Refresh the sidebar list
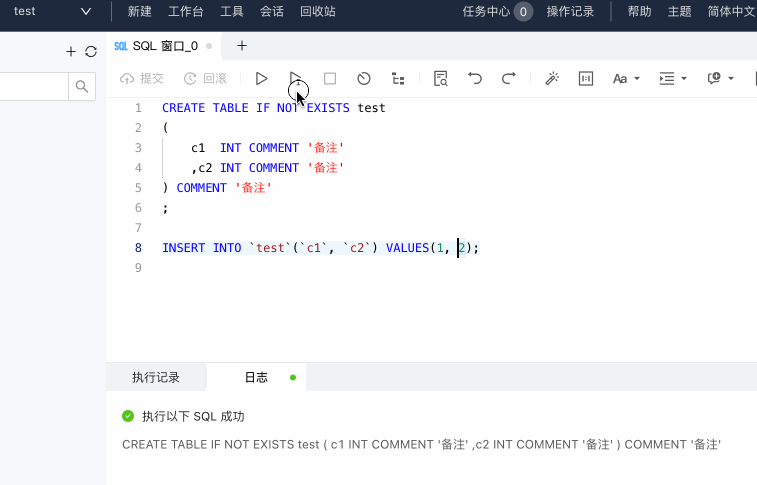Screen dimensions: 757x485 [91, 51]
